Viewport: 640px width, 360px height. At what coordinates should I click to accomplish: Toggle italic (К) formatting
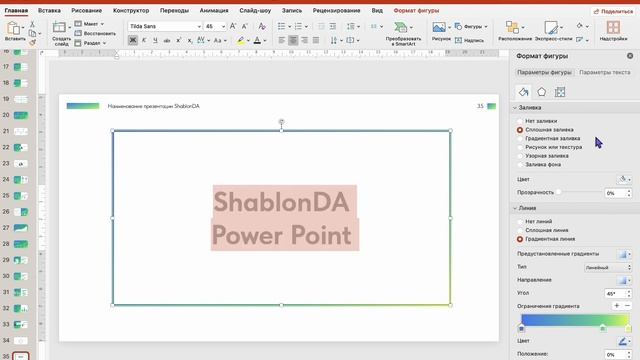pos(144,40)
